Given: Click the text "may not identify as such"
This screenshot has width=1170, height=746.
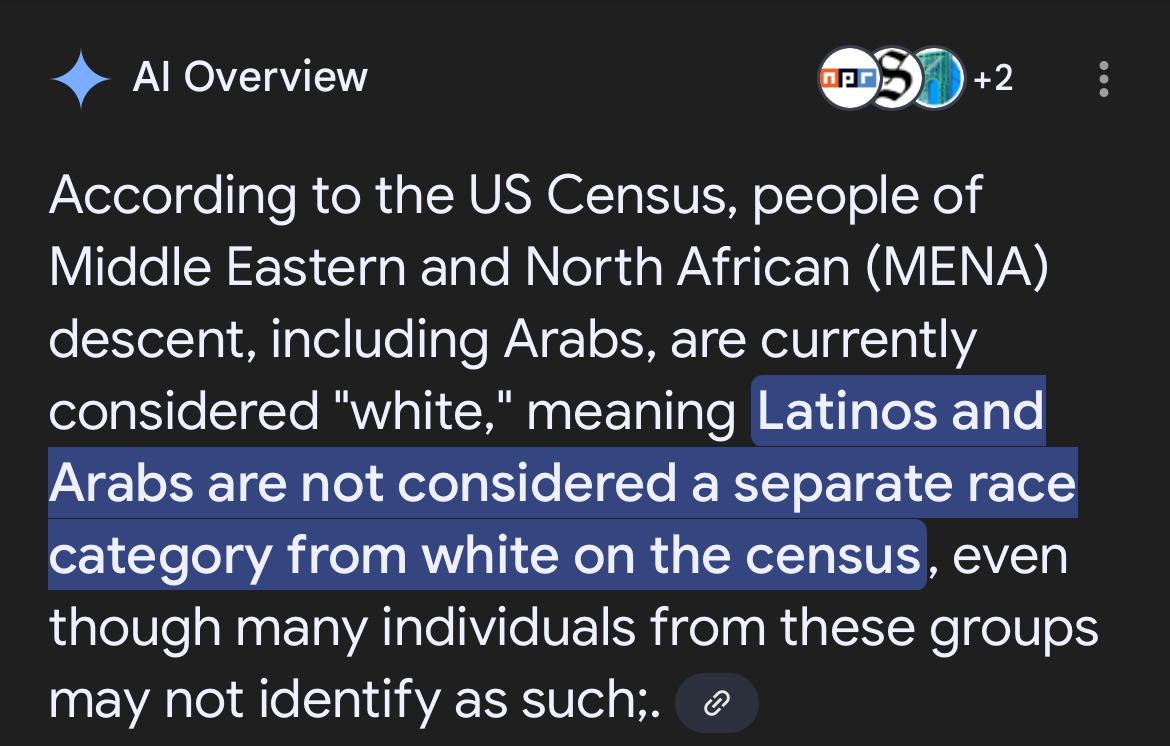Looking at the screenshot, I should coord(350,701).
